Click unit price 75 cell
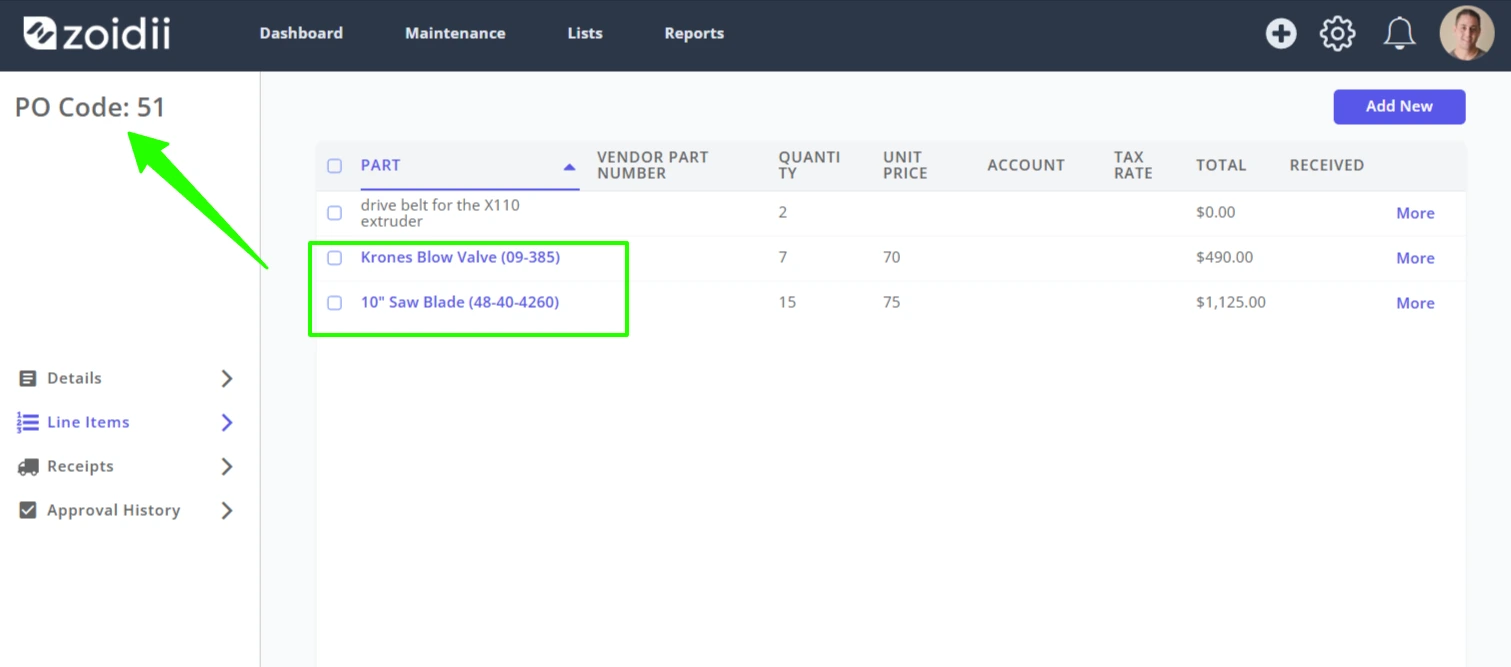 click(x=891, y=302)
